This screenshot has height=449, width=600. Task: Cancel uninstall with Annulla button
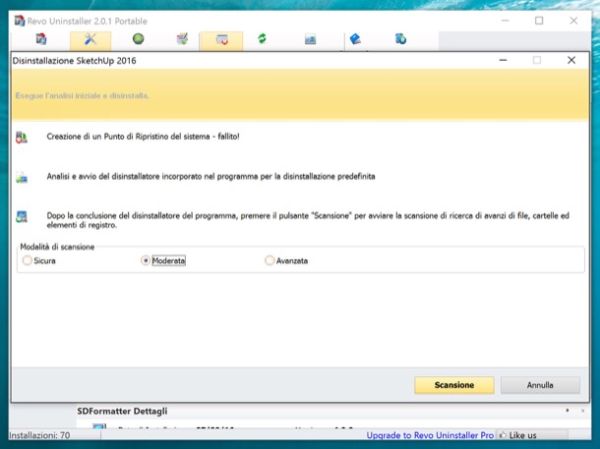pos(540,385)
